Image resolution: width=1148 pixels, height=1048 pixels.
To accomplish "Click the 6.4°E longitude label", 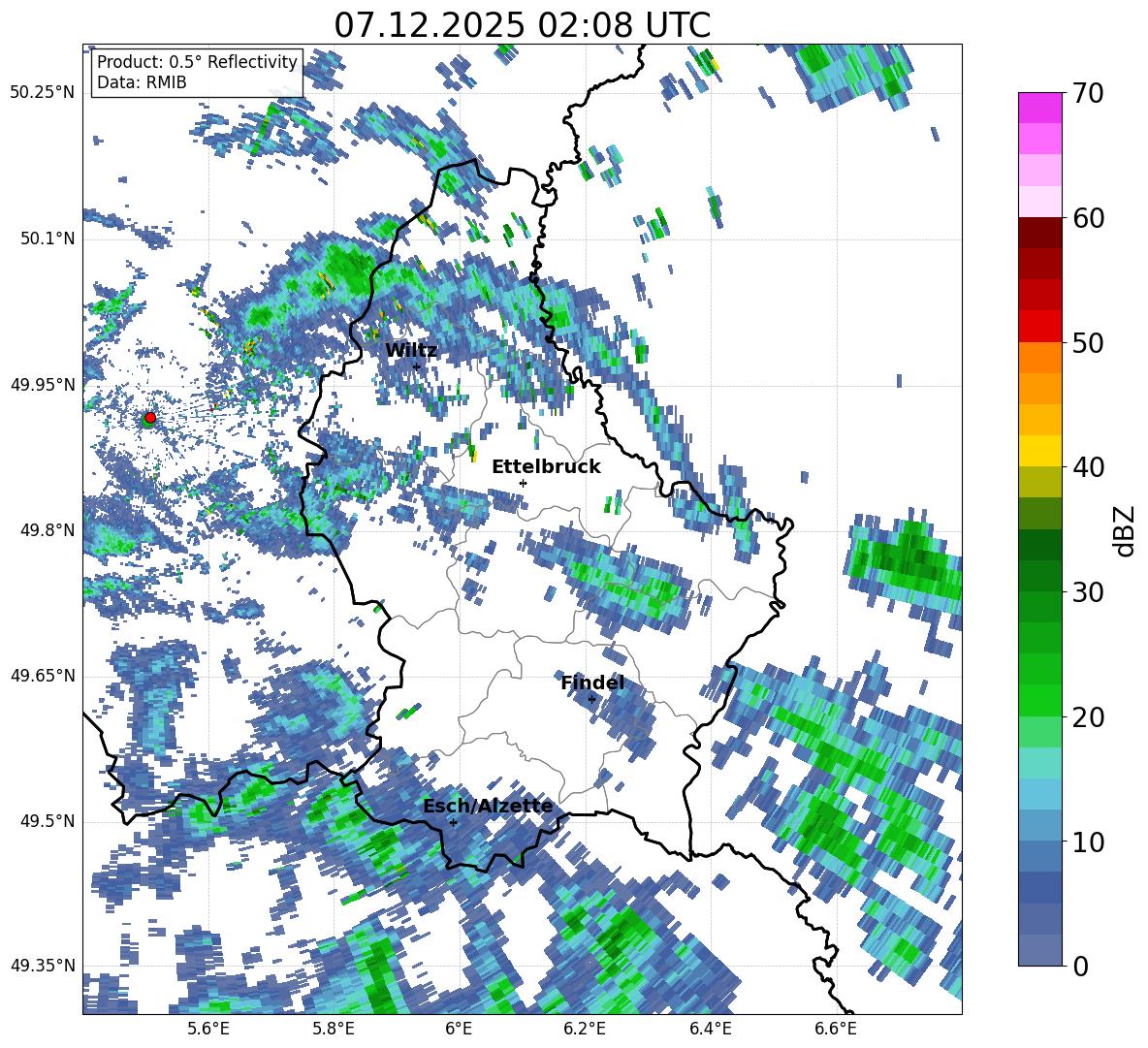I will [x=710, y=1030].
